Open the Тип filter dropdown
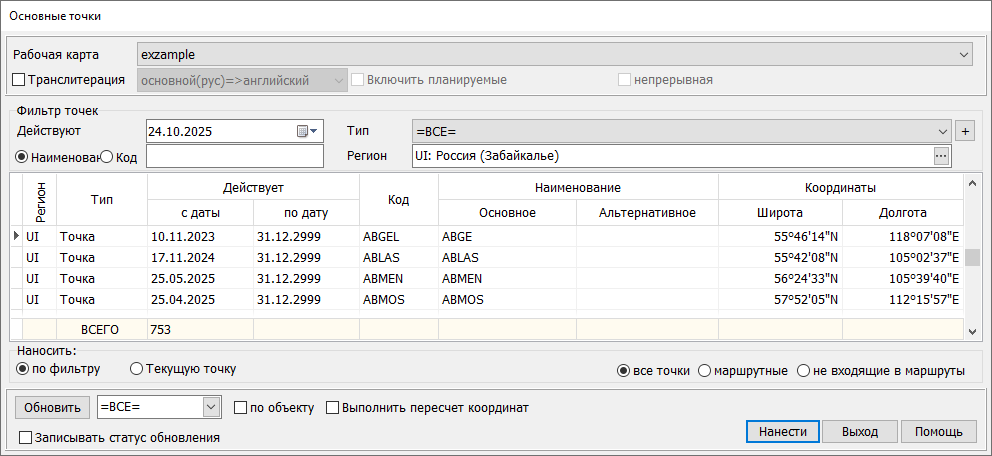992x456 pixels. pos(942,131)
